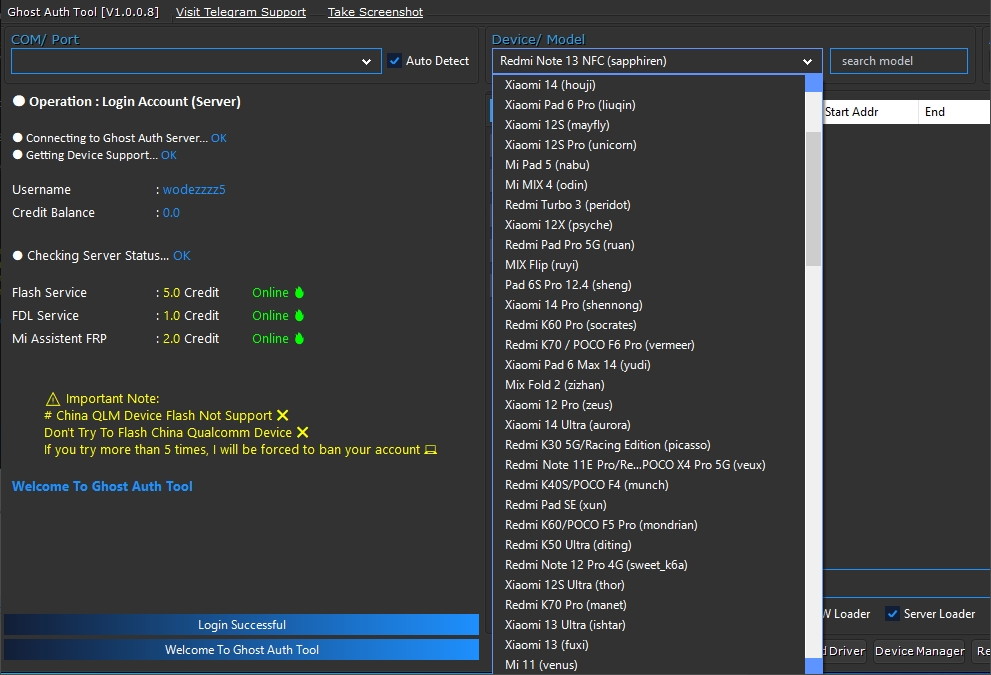Collapse the Device/ Model dropdown arrow

(x=807, y=61)
